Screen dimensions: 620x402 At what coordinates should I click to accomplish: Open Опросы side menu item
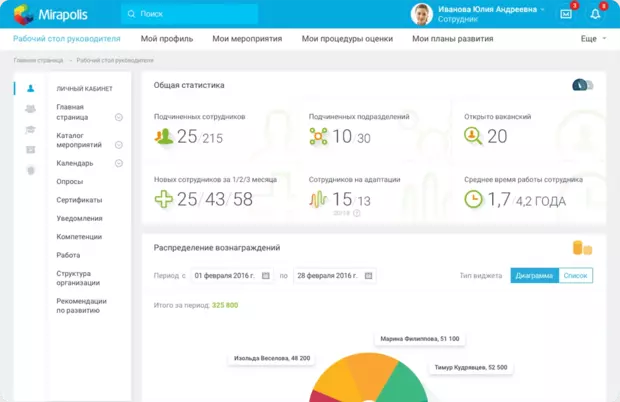(70, 182)
